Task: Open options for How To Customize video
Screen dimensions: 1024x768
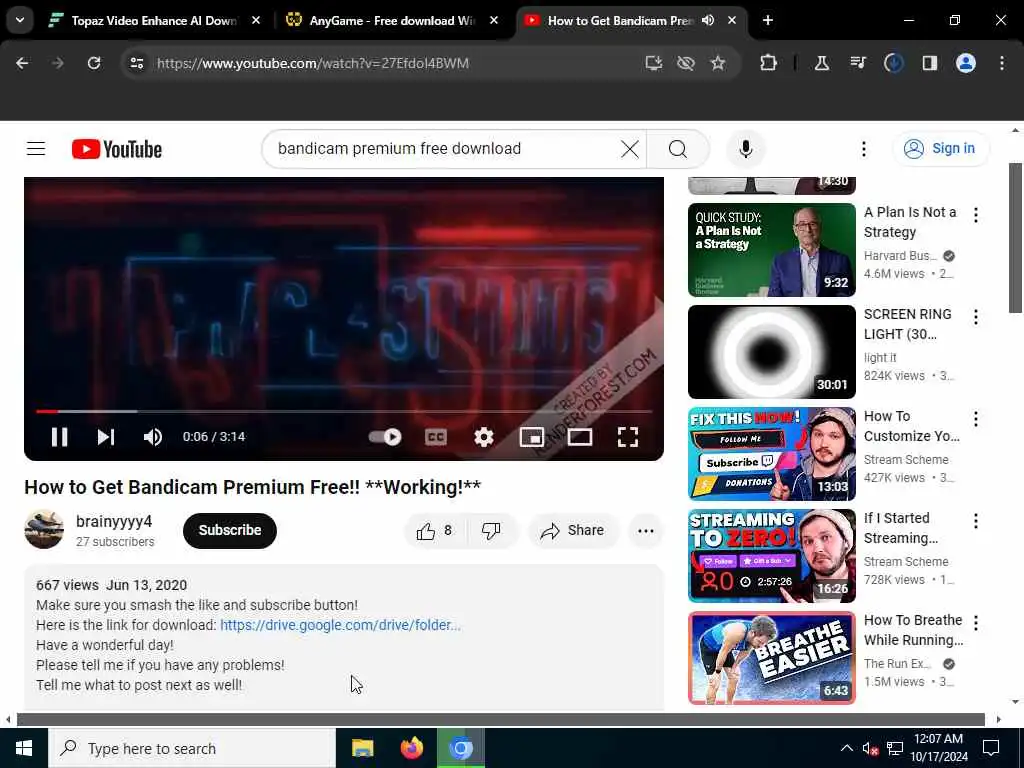Action: click(976, 419)
